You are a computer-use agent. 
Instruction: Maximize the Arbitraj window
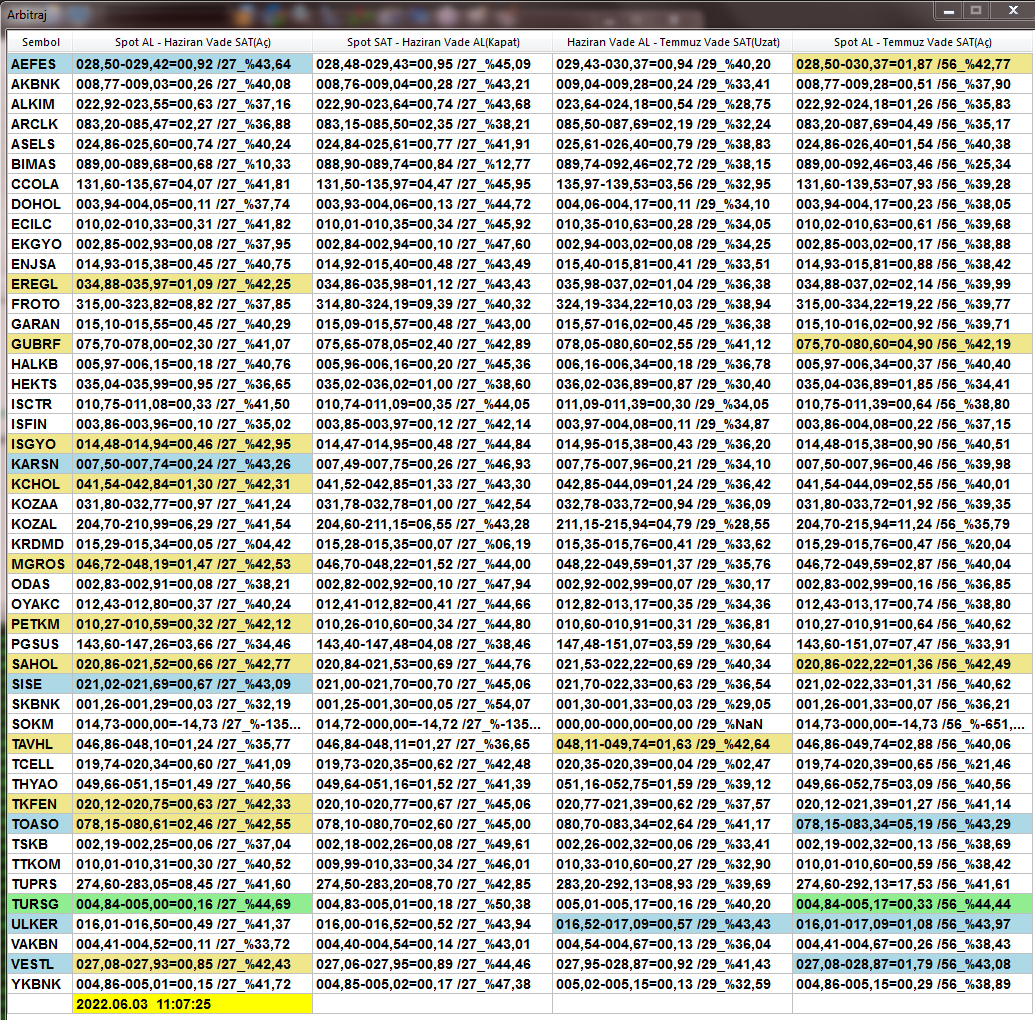[x=976, y=11]
